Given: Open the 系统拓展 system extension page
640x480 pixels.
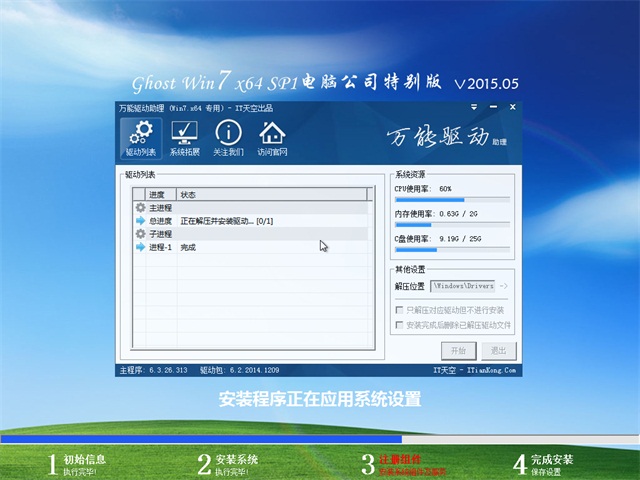Looking at the screenshot, I should (184, 138).
